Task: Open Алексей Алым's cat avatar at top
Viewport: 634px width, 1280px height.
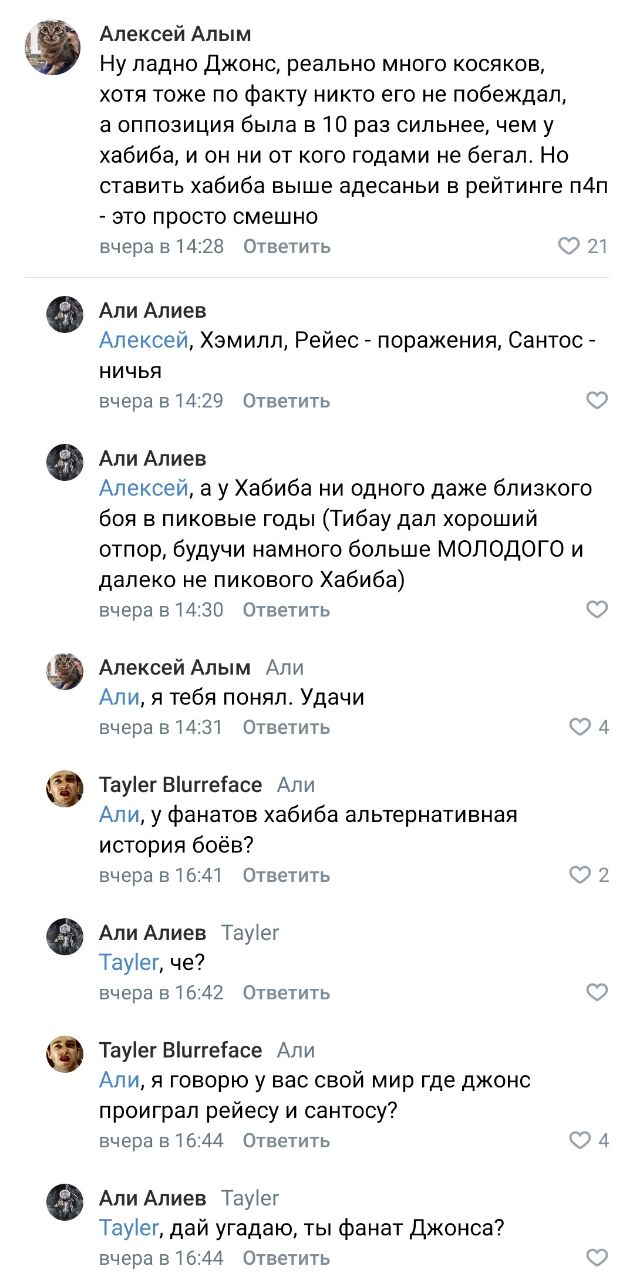Action: pos(53,48)
